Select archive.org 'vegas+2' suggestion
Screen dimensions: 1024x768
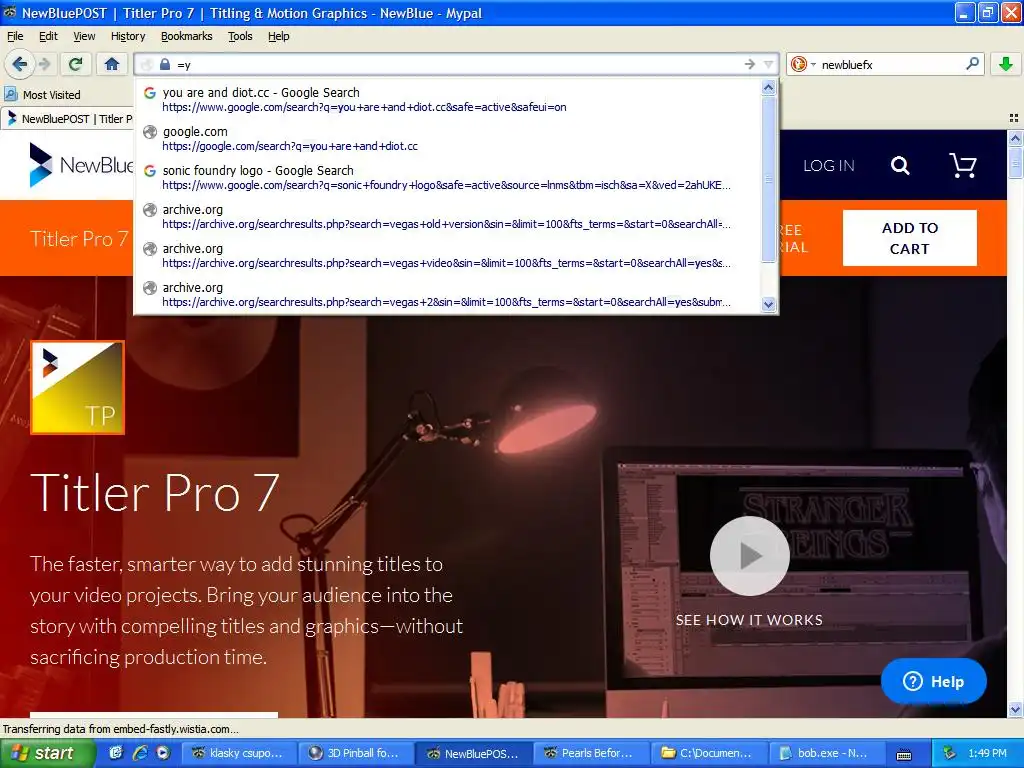point(447,295)
